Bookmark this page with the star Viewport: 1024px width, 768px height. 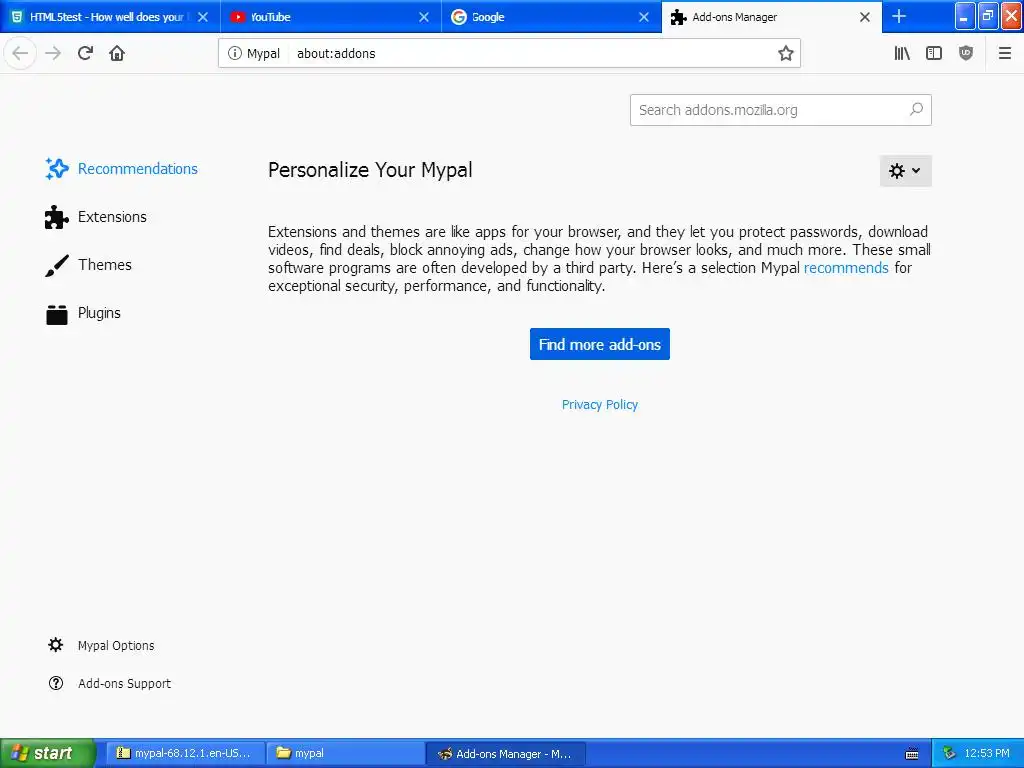[x=786, y=53]
